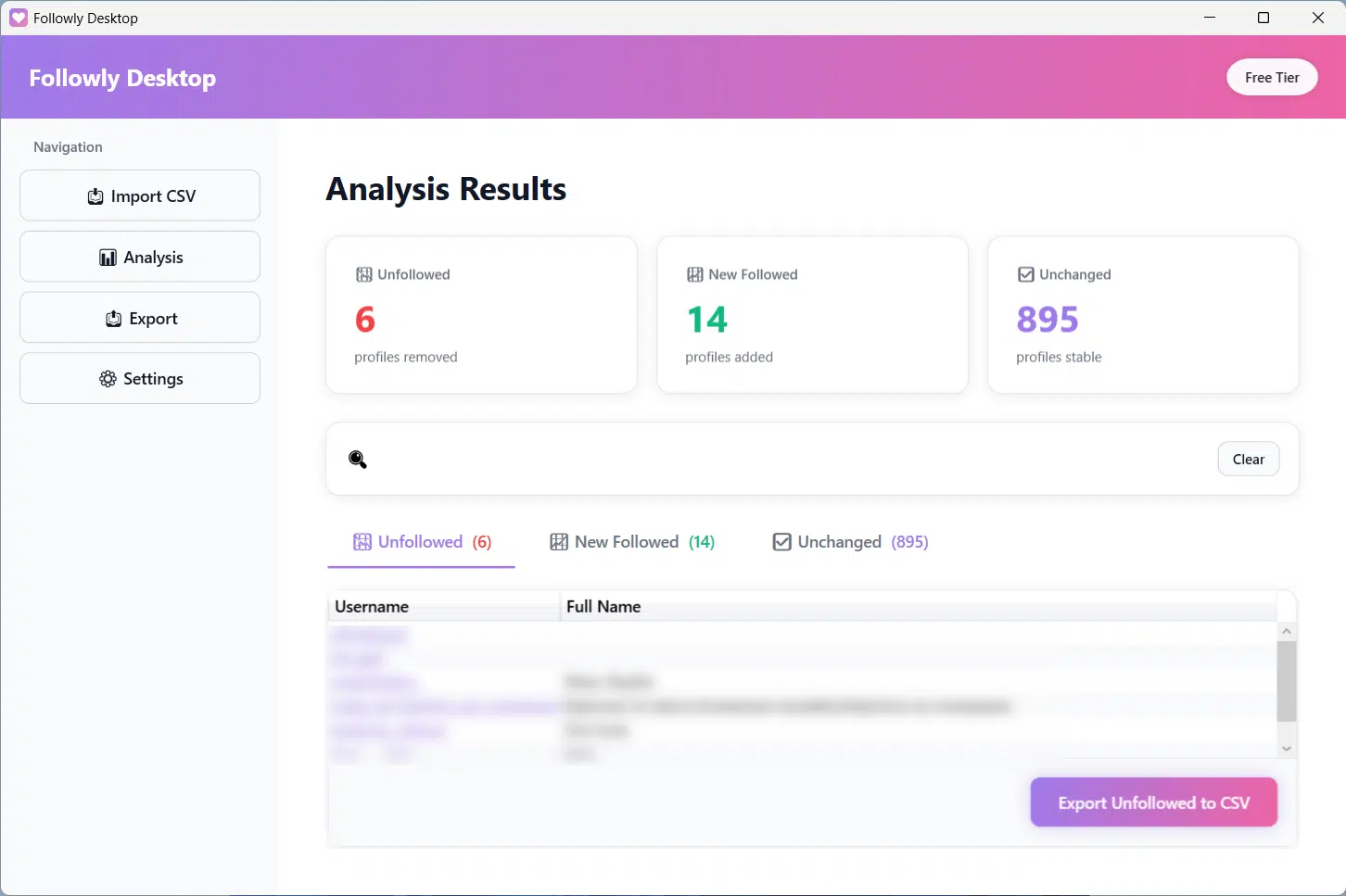Click the Analysis Results heading
The height and width of the screenshot is (896, 1346).
click(446, 189)
